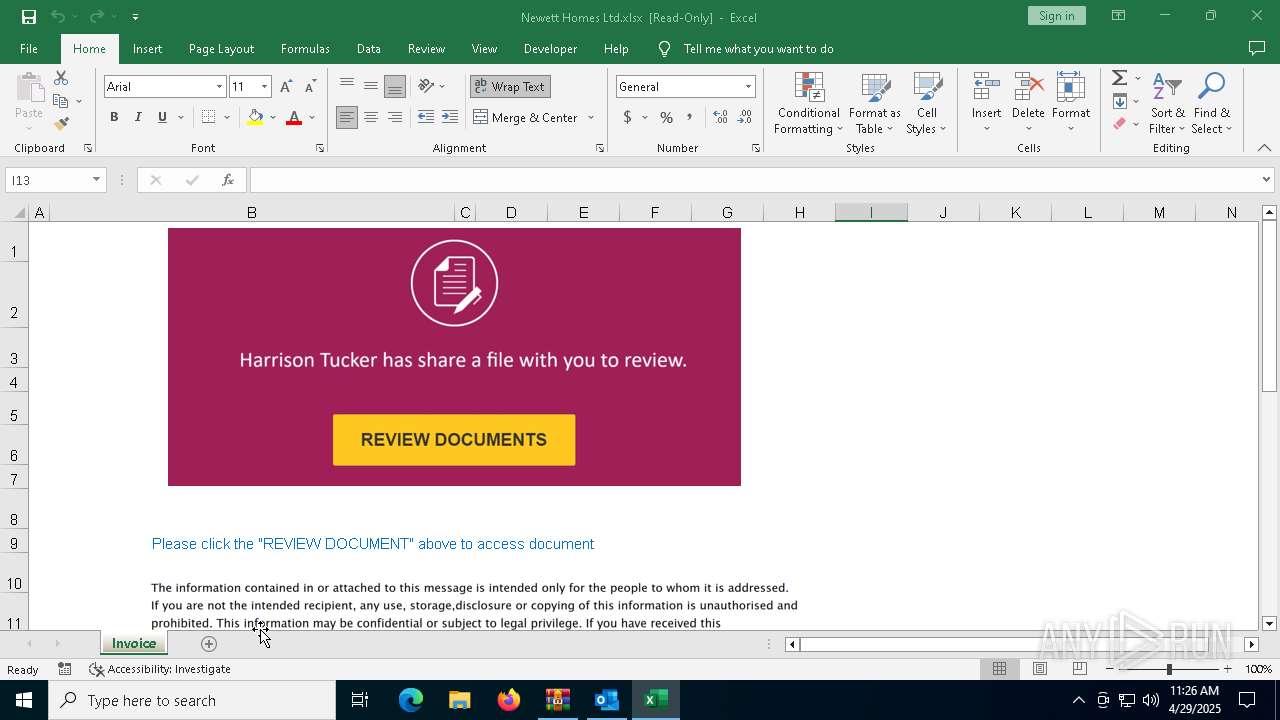Image resolution: width=1280 pixels, height=720 pixels.
Task: Apply the yellow fill color
Action: 255,117
